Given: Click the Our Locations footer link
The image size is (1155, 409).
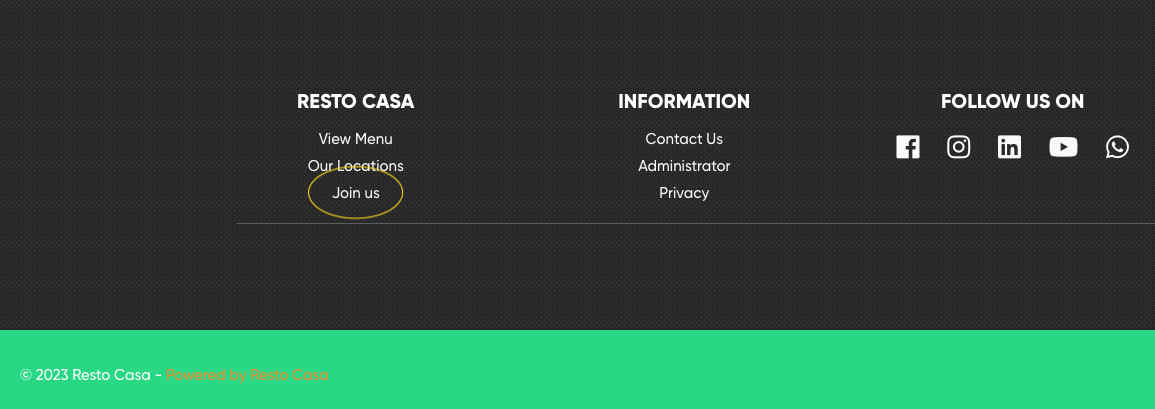Looking at the screenshot, I should tap(355, 166).
